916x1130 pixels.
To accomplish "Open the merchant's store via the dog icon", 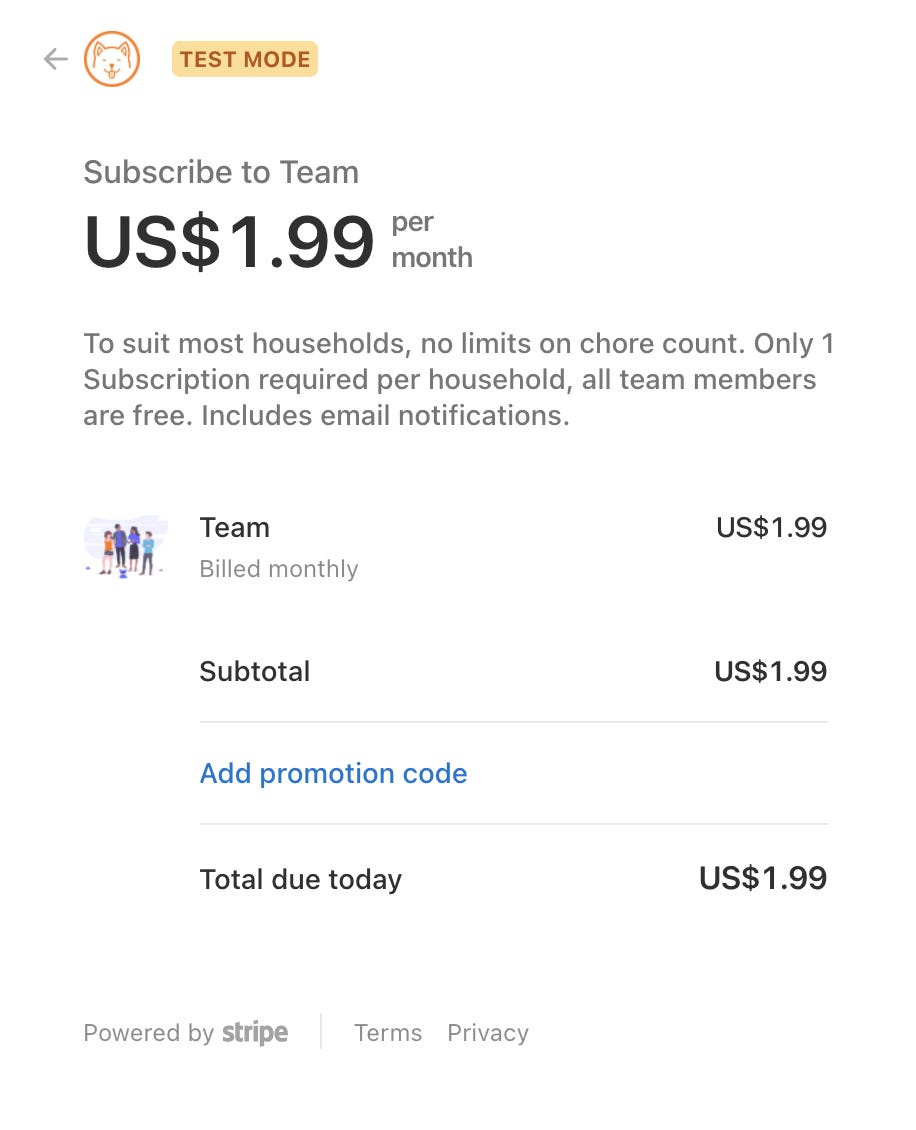I will pyautogui.click(x=112, y=59).
